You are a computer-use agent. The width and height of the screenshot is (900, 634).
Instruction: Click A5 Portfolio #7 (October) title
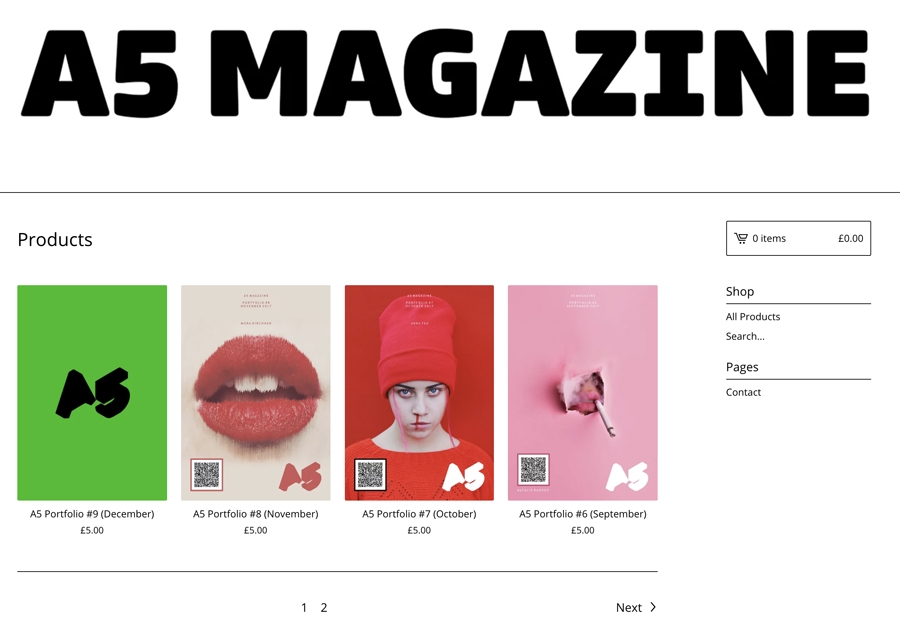pyautogui.click(x=419, y=514)
